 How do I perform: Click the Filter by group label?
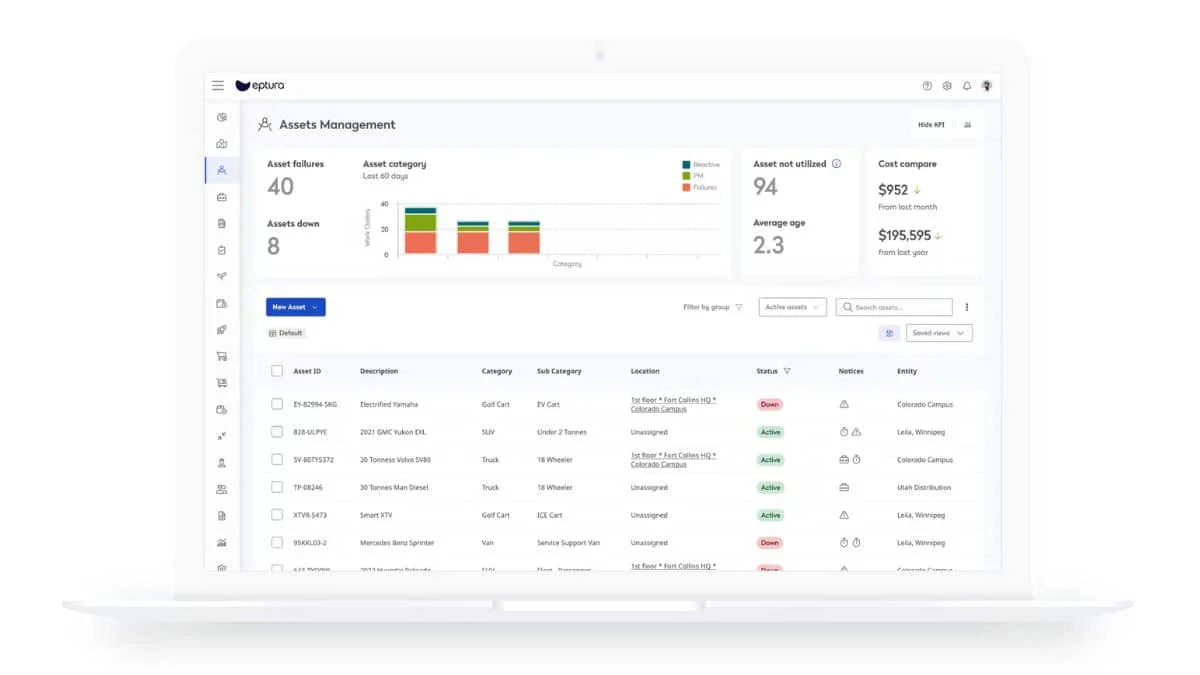pos(706,307)
